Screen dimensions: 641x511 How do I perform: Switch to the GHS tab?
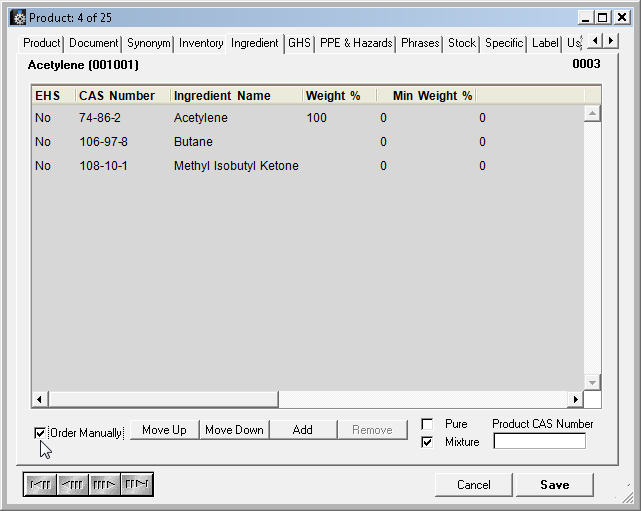299,43
